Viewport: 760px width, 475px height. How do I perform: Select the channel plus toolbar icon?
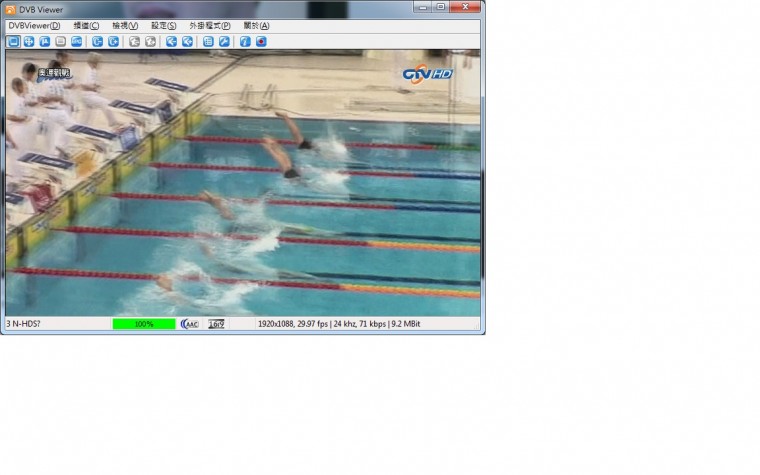tap(113, 42)
